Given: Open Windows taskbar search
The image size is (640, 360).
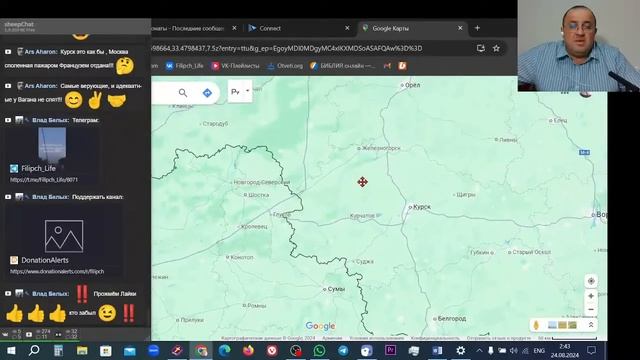Looking at the screenshot, I should (34, 351).
